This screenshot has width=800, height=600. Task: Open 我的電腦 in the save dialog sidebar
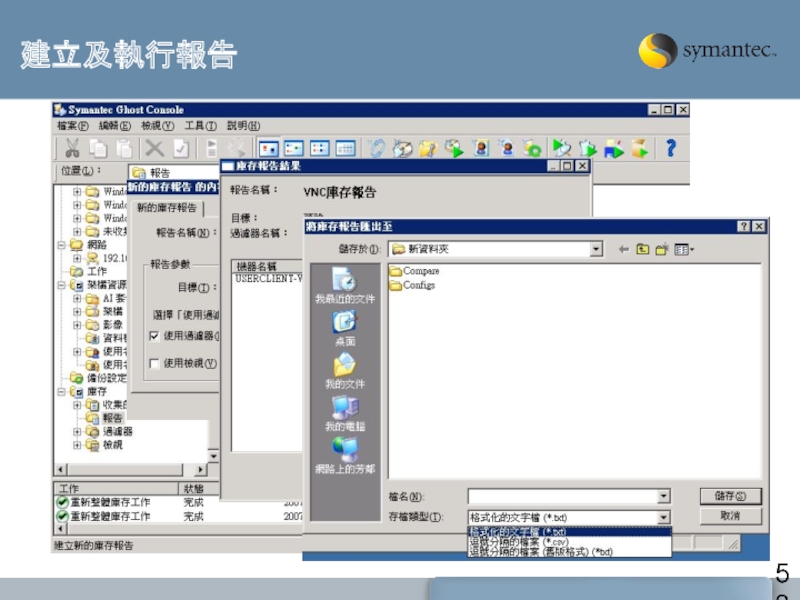coord(345,413)
